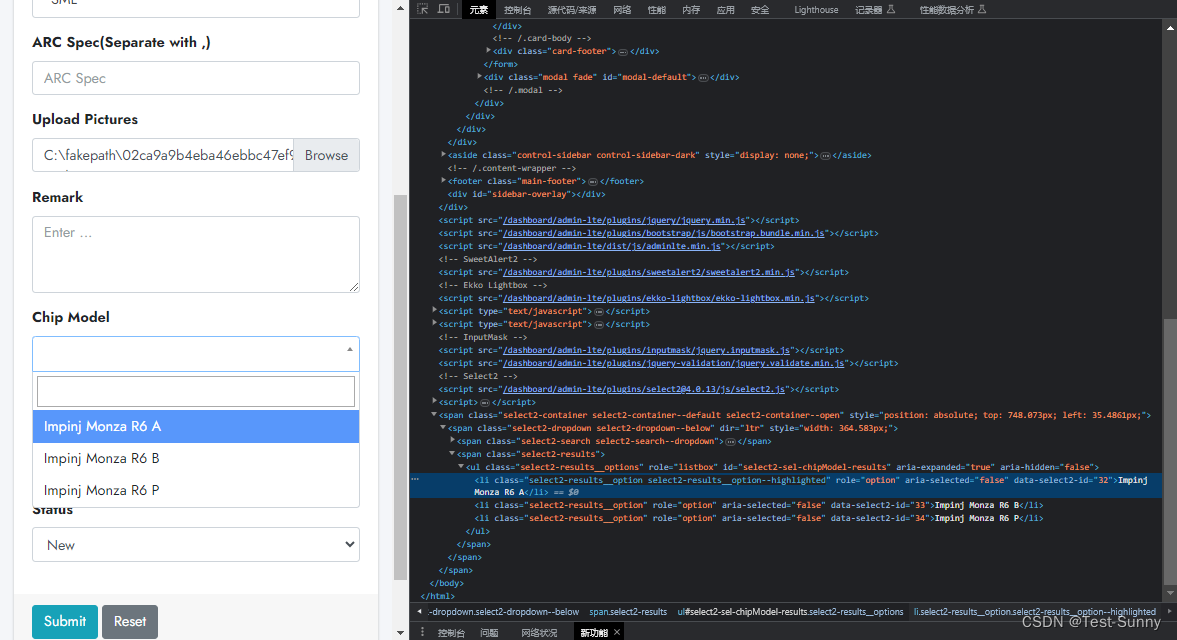Expand the card-footer div node

tap(489, 51)
